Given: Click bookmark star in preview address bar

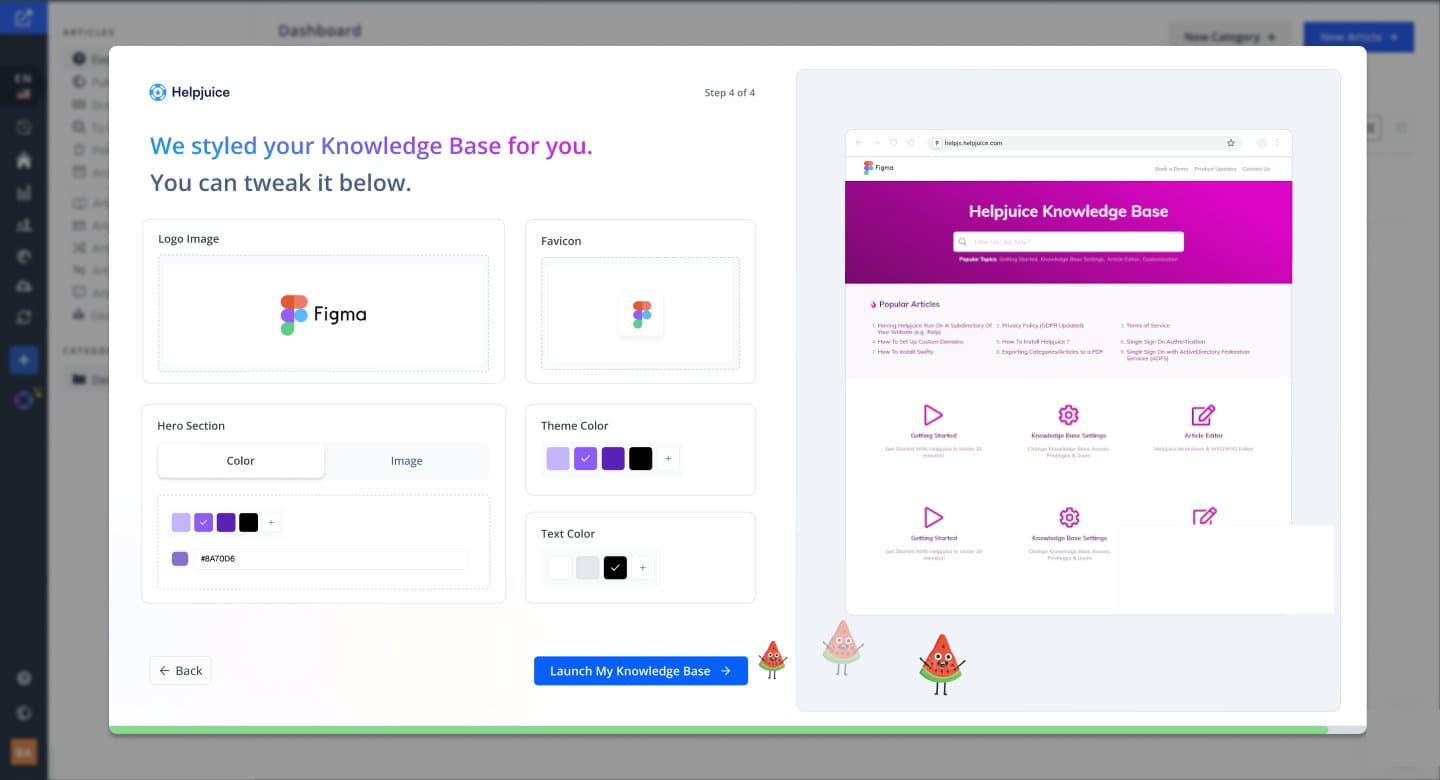Looking at the screenshot, I should (1229, 143).
